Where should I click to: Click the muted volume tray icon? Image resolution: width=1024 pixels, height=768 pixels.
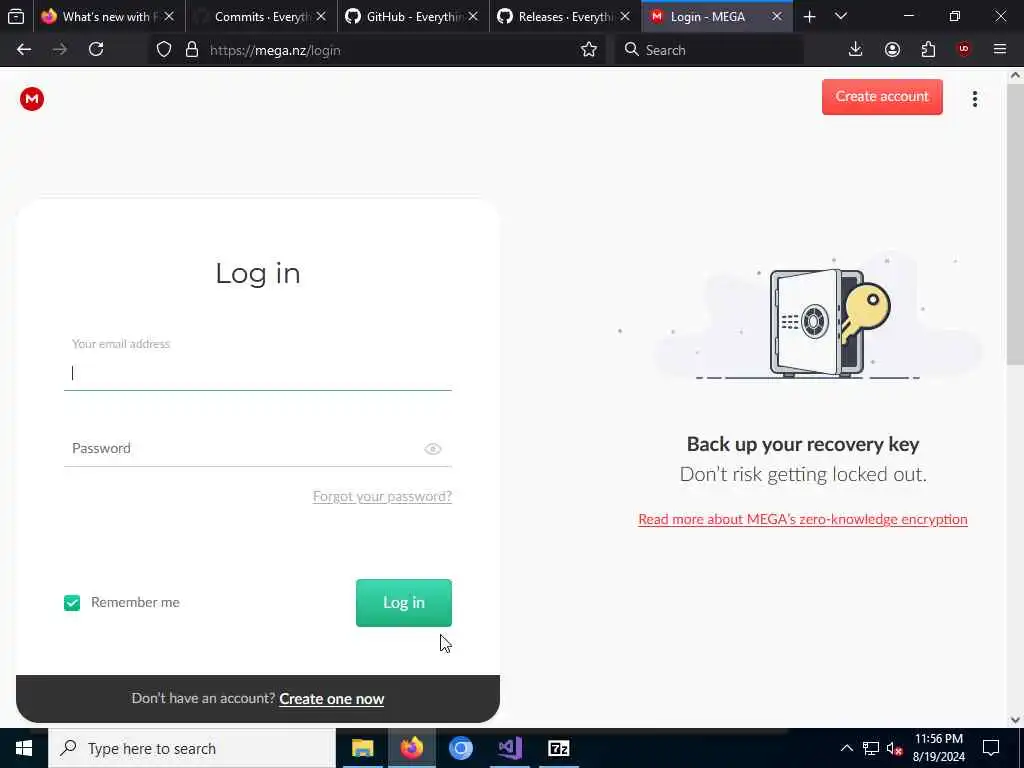pos(895,748)
